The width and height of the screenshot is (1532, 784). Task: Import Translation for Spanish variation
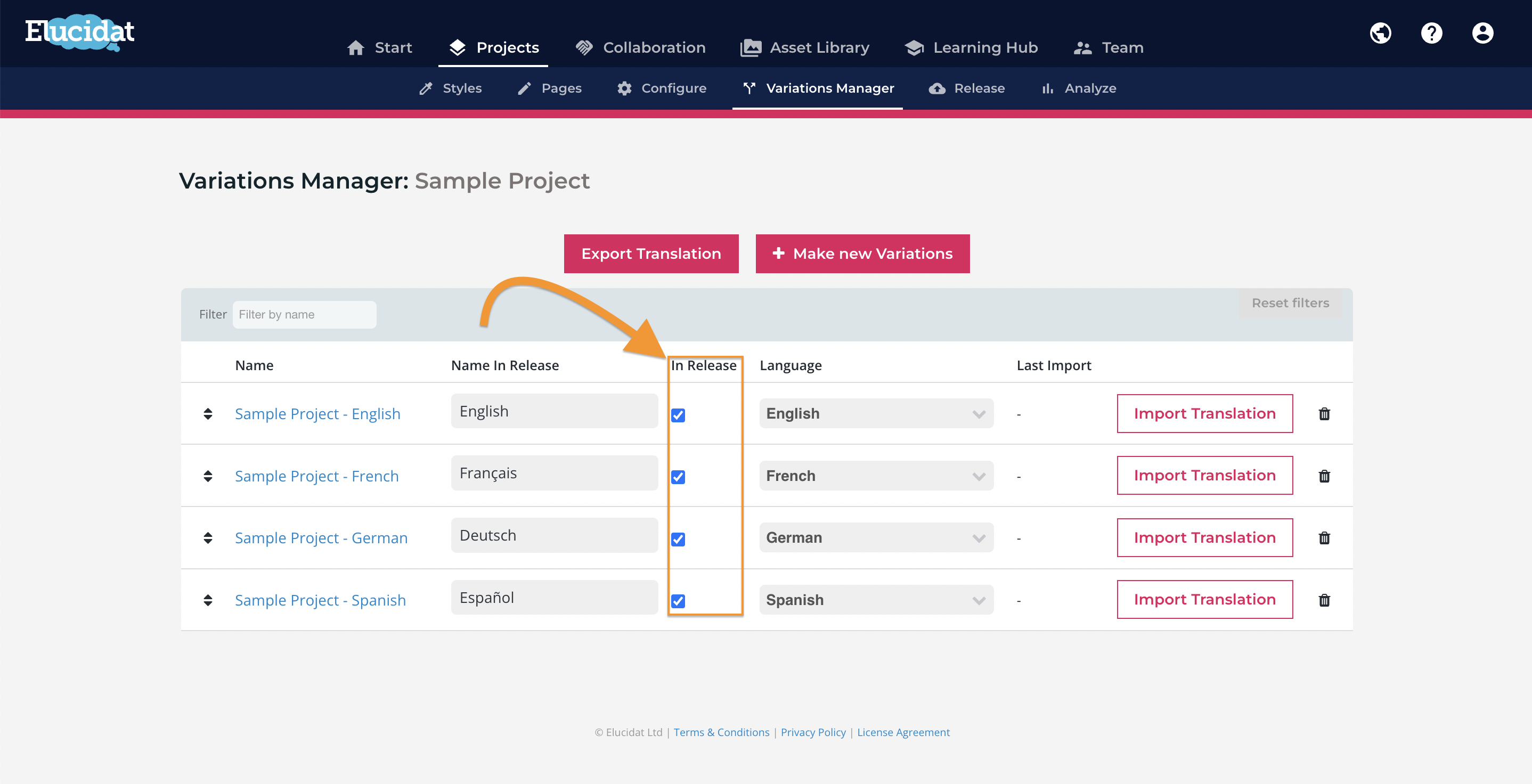coord(1204,600)
